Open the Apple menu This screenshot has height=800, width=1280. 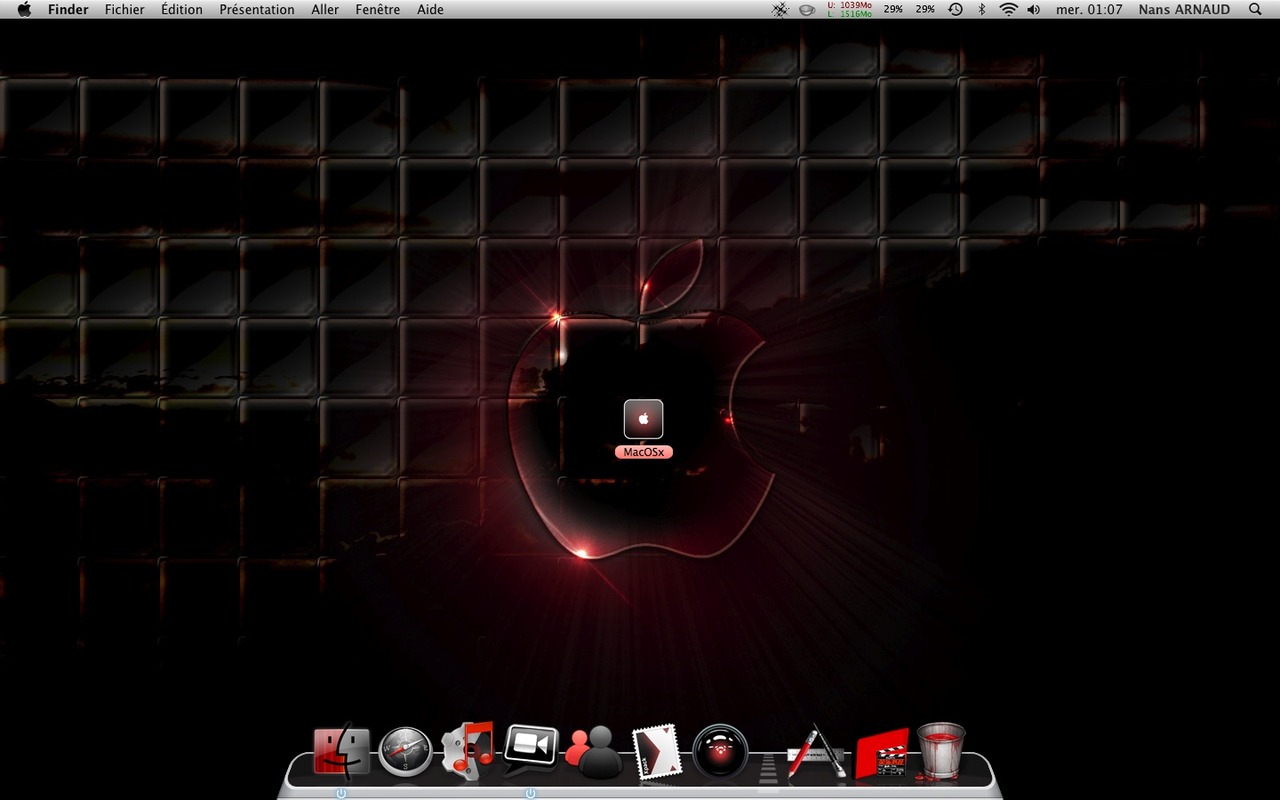24,9
